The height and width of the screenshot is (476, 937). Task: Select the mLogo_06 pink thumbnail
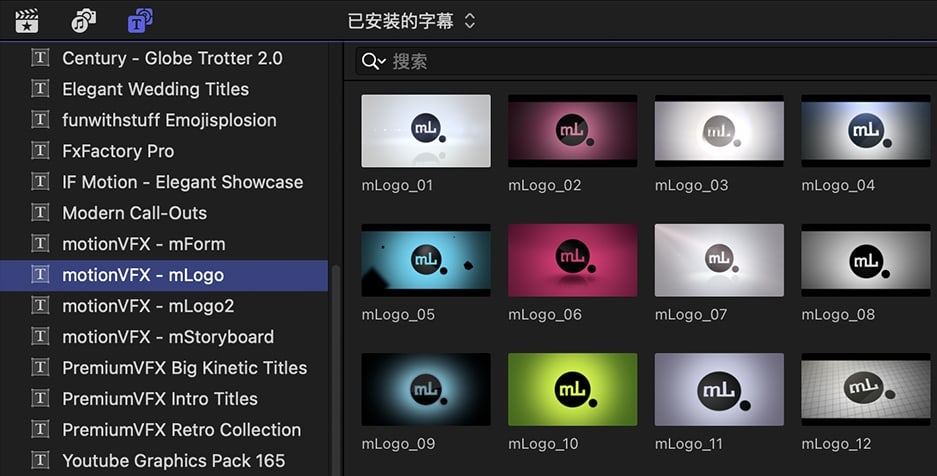(572, 260)
